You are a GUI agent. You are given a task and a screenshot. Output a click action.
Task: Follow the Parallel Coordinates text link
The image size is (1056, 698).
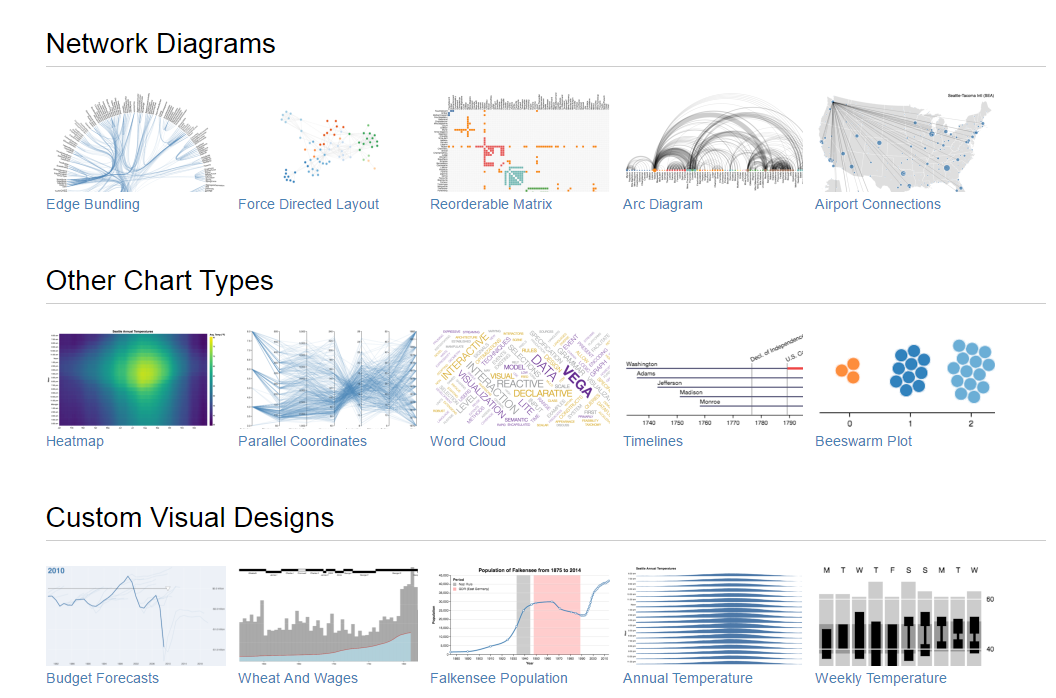point(302,441)
